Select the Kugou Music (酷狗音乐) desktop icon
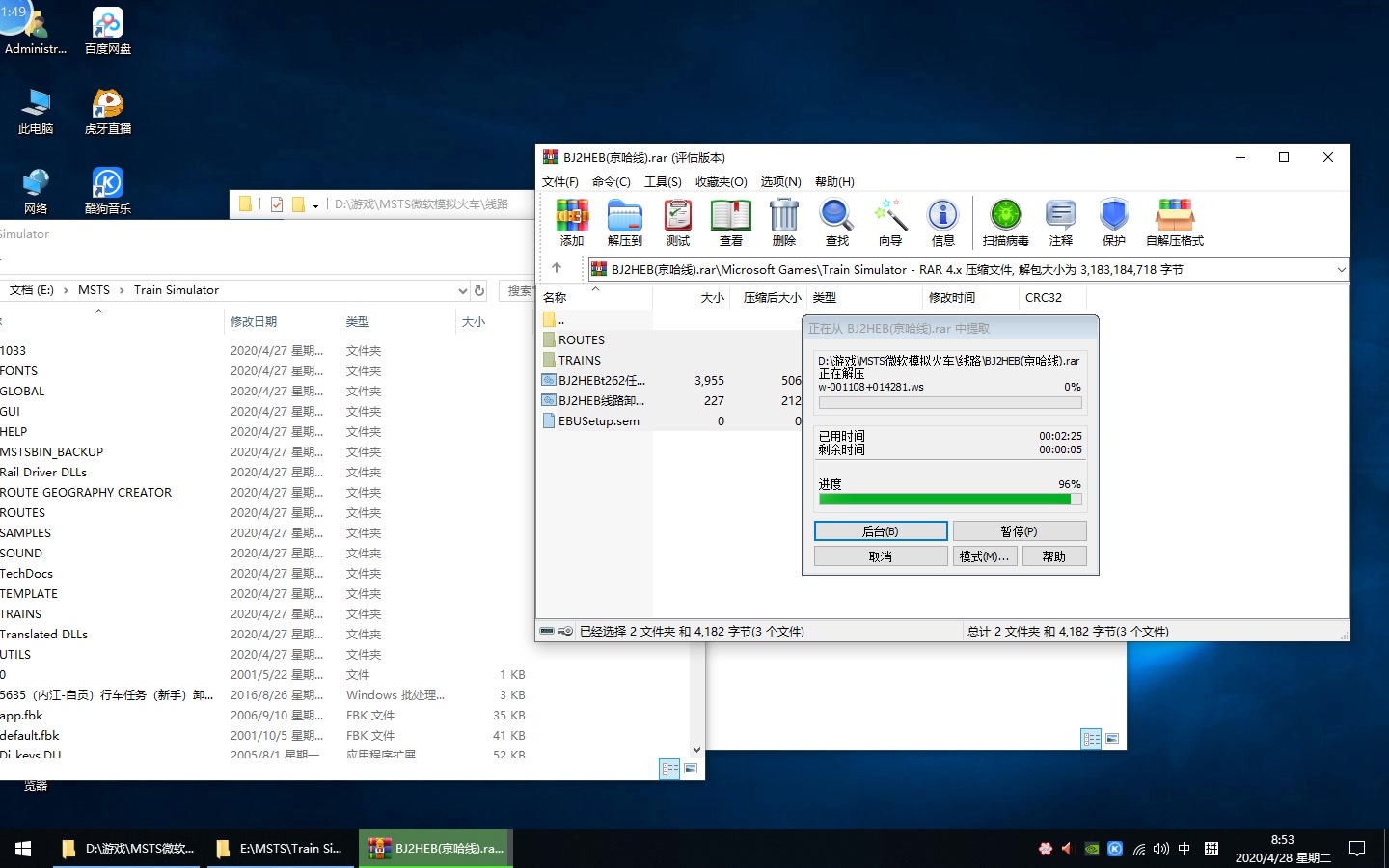 [x=108, y=191]
